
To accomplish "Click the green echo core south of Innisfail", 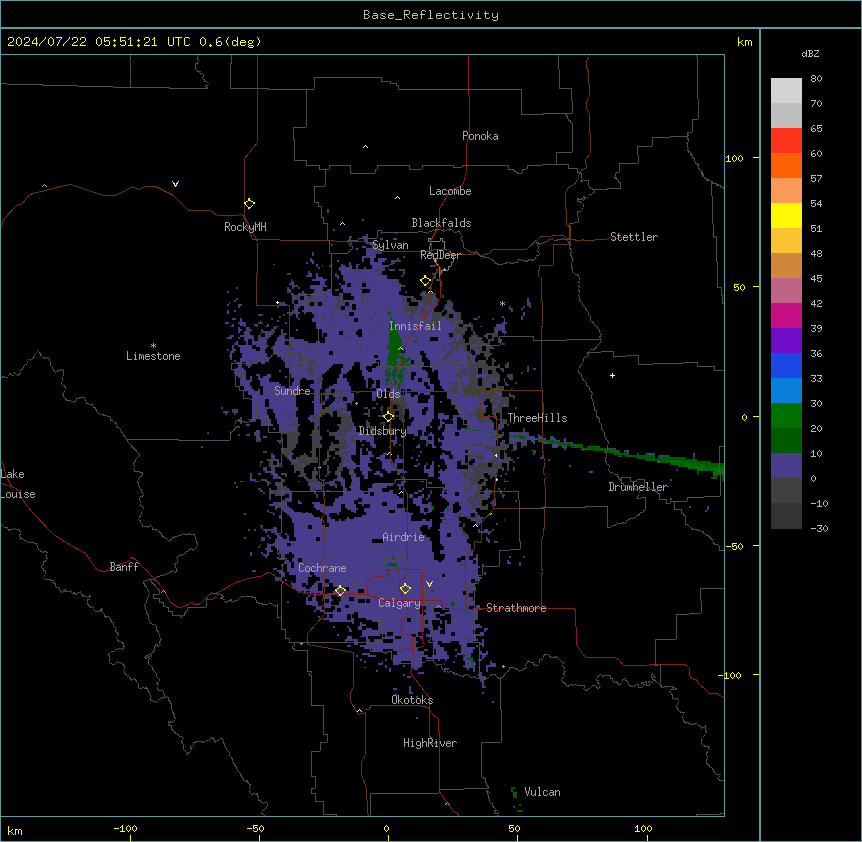I will 394,347.
